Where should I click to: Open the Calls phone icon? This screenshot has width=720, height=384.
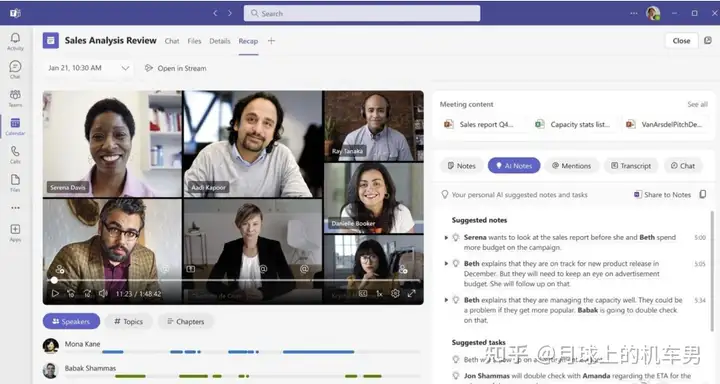15,154
